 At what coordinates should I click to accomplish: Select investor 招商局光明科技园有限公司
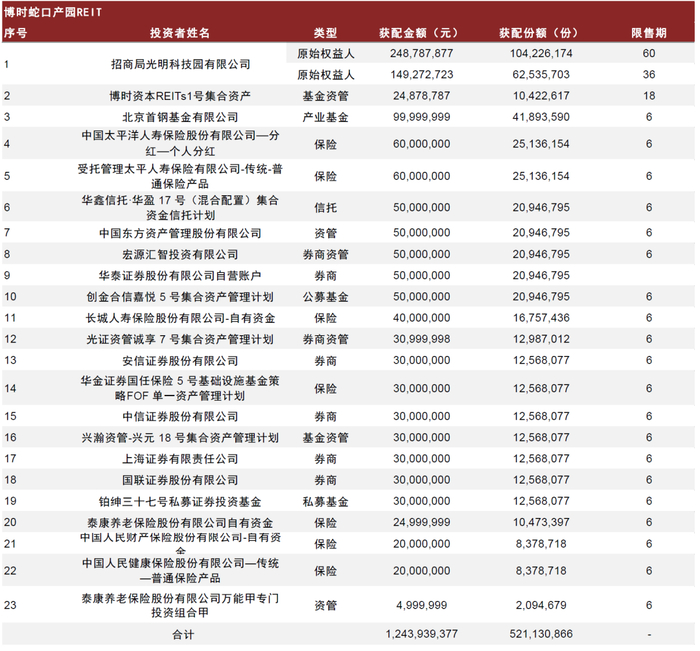click(180, 64)
